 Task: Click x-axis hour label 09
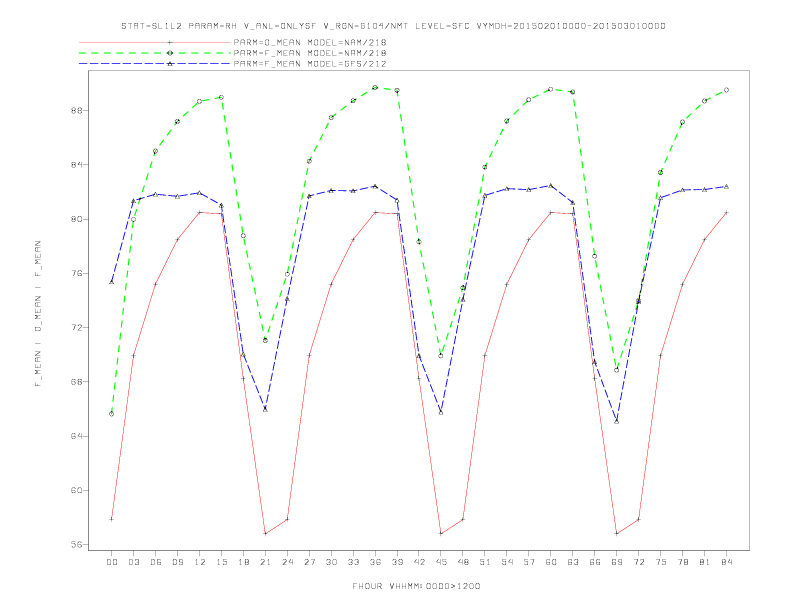coord(177,562)
